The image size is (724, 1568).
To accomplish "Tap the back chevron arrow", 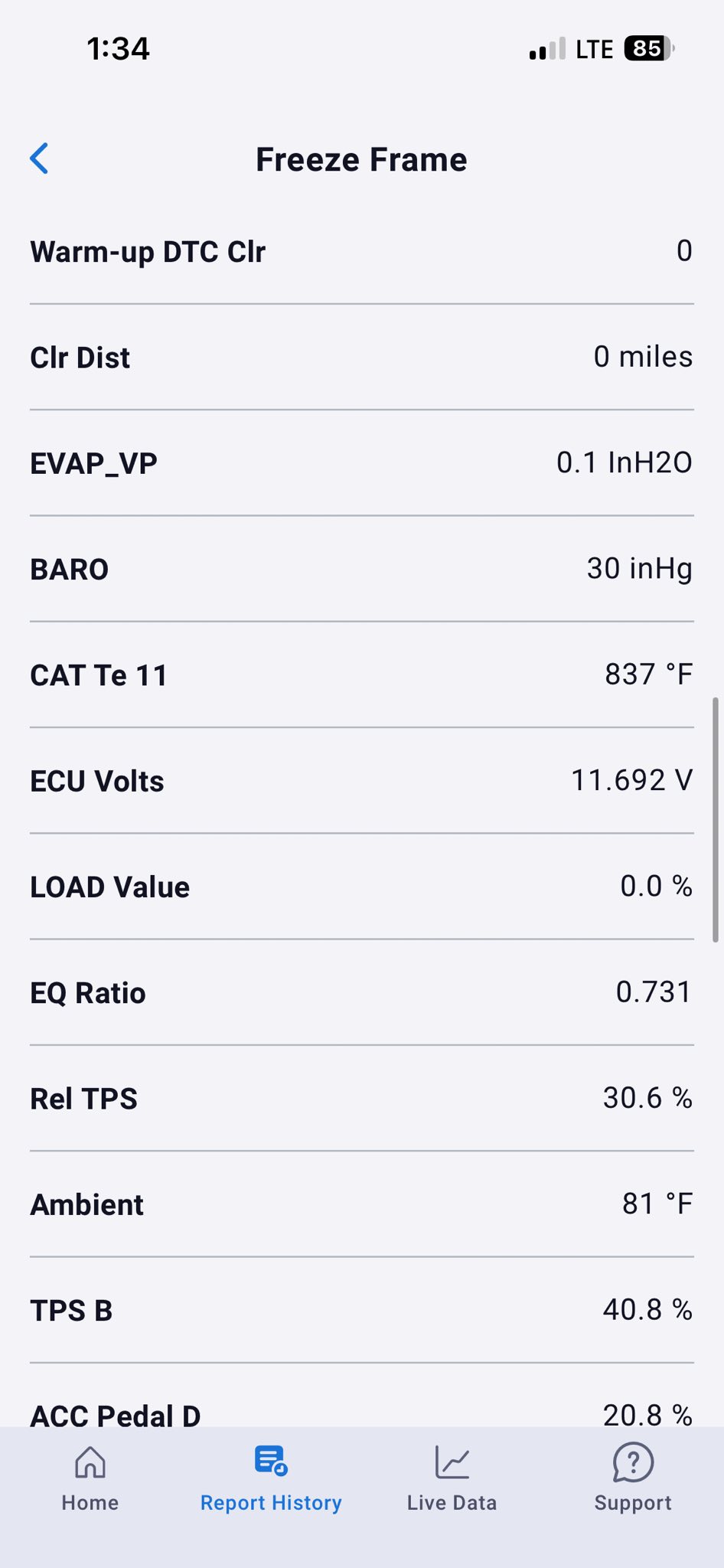I will coord(39,158).
